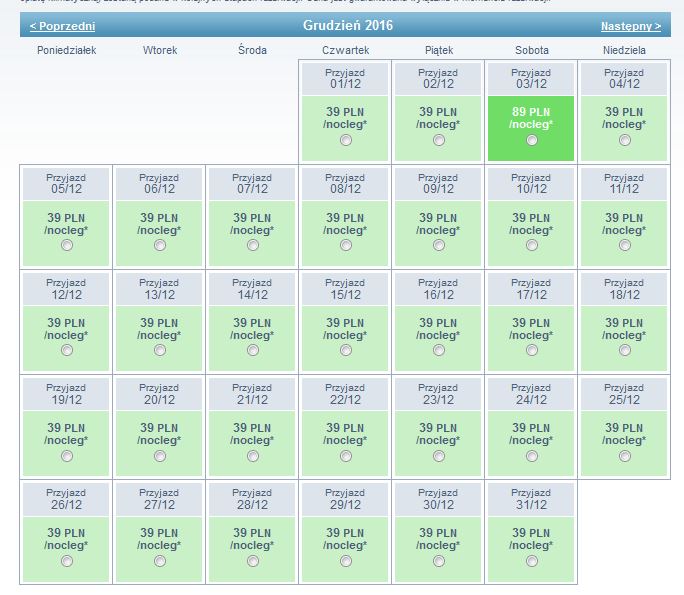
Task: Select arrival radio button for 01/12
Action: click(x=346, y=140)
